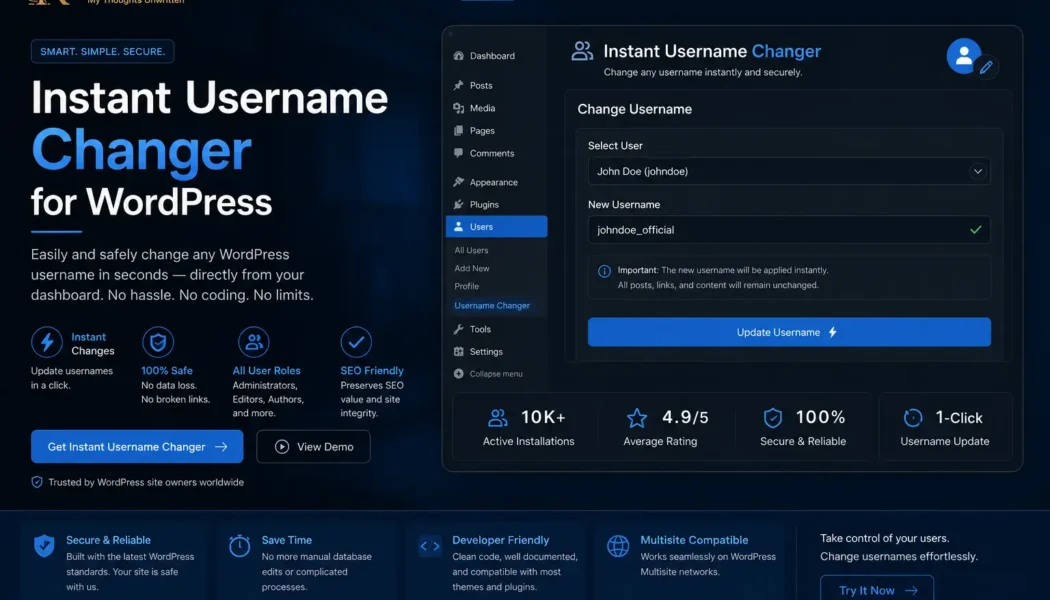Click the pencil edit icon on avatar

click(986, 67)
